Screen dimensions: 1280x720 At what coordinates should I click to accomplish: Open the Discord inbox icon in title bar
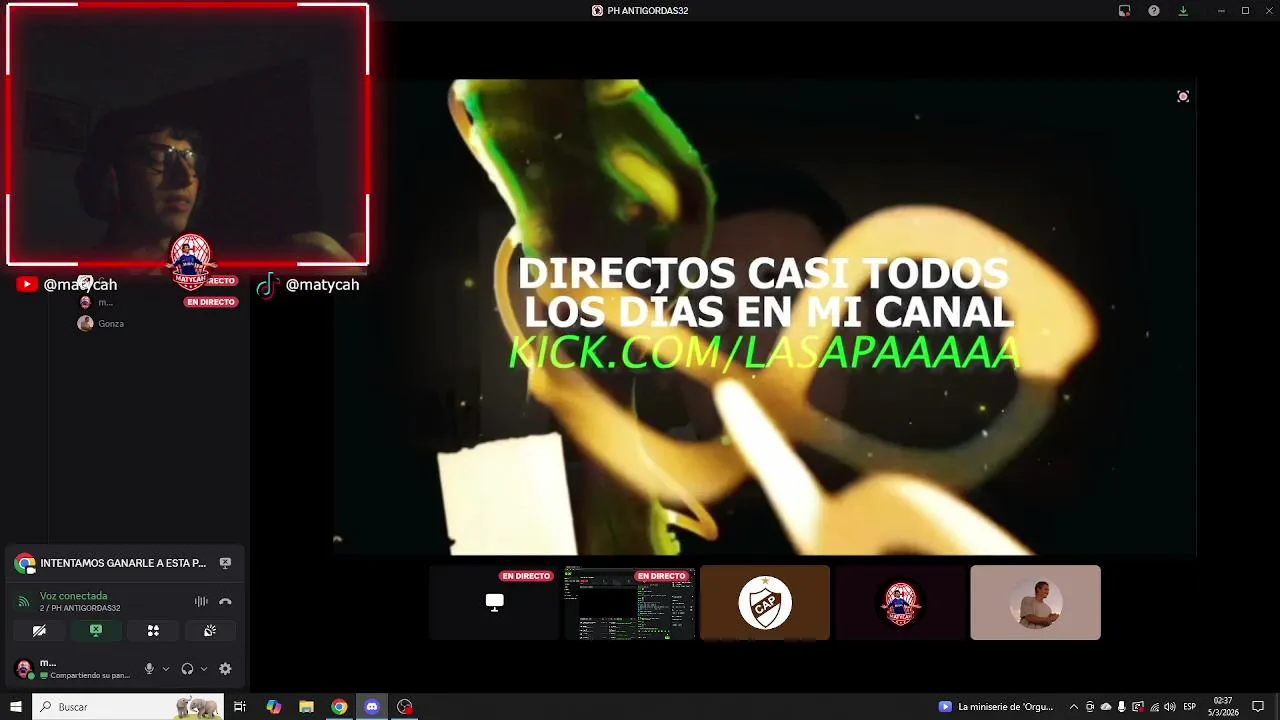[x=1124, y=11]
